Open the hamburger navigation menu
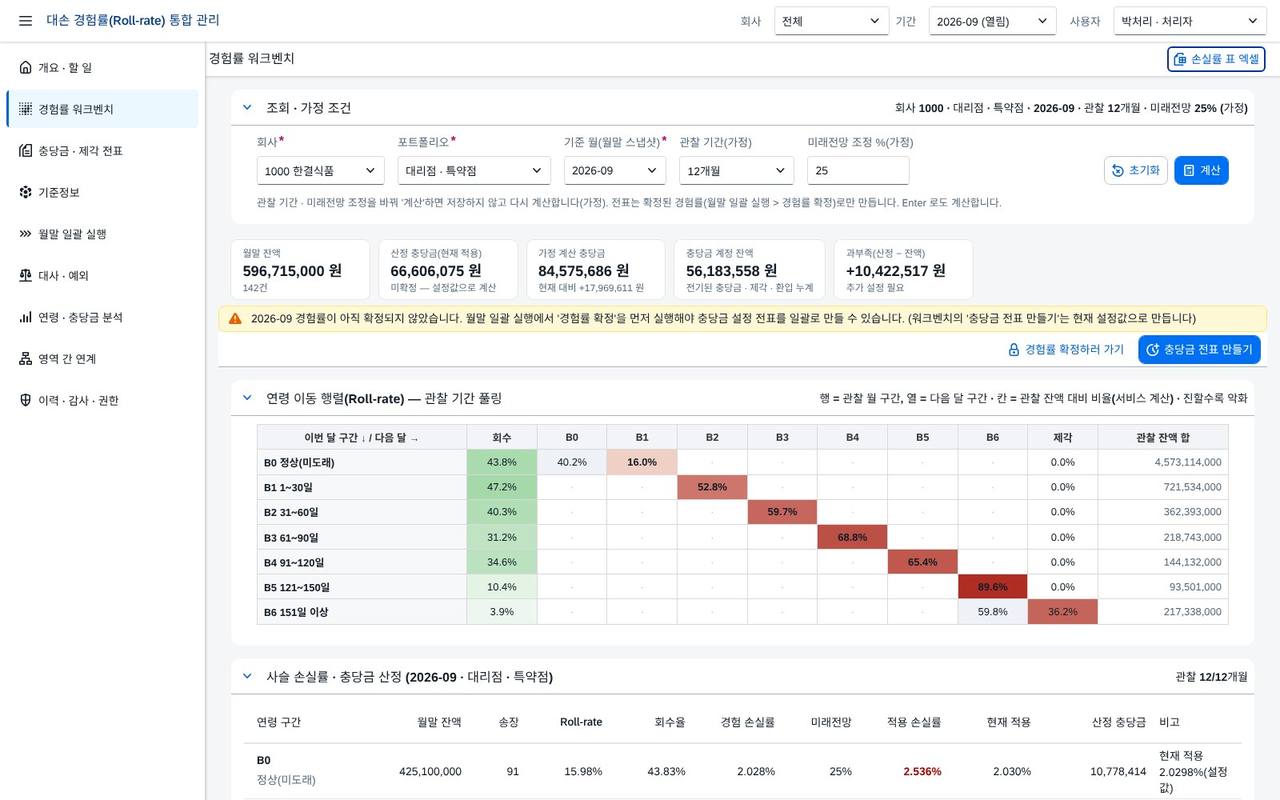Screen dimensions: 1280x800 [x=25, y=21]
